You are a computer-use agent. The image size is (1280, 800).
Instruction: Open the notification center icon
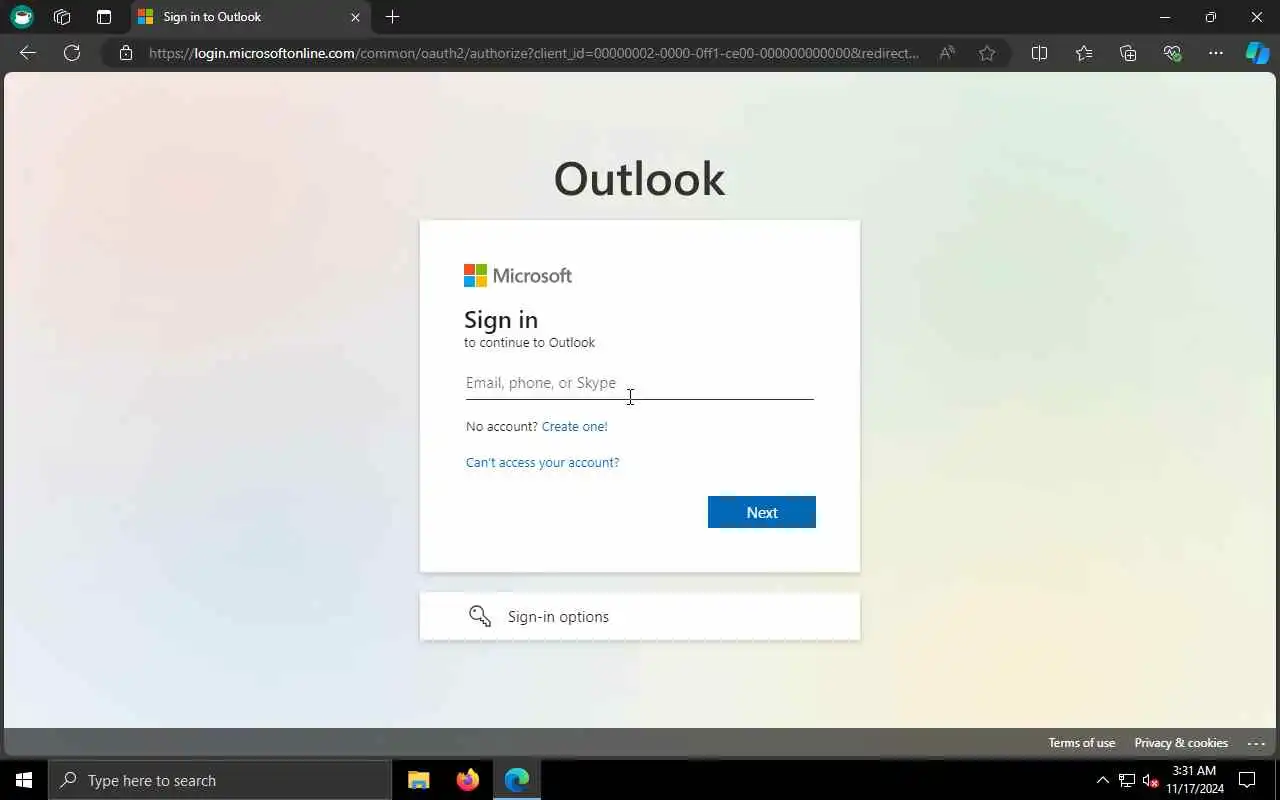click(1247, 780)
